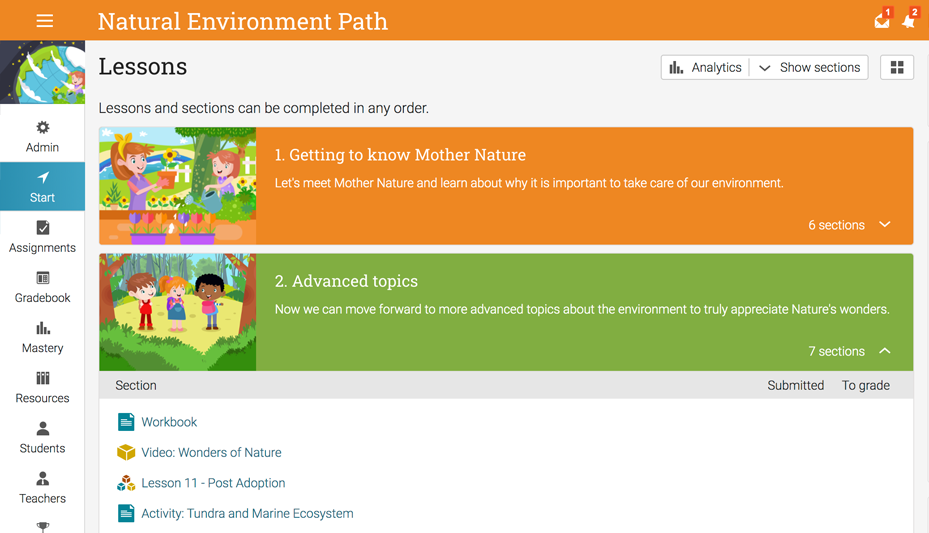
Task: Open notifications bell with badge 2
Action: coord(909,19)
